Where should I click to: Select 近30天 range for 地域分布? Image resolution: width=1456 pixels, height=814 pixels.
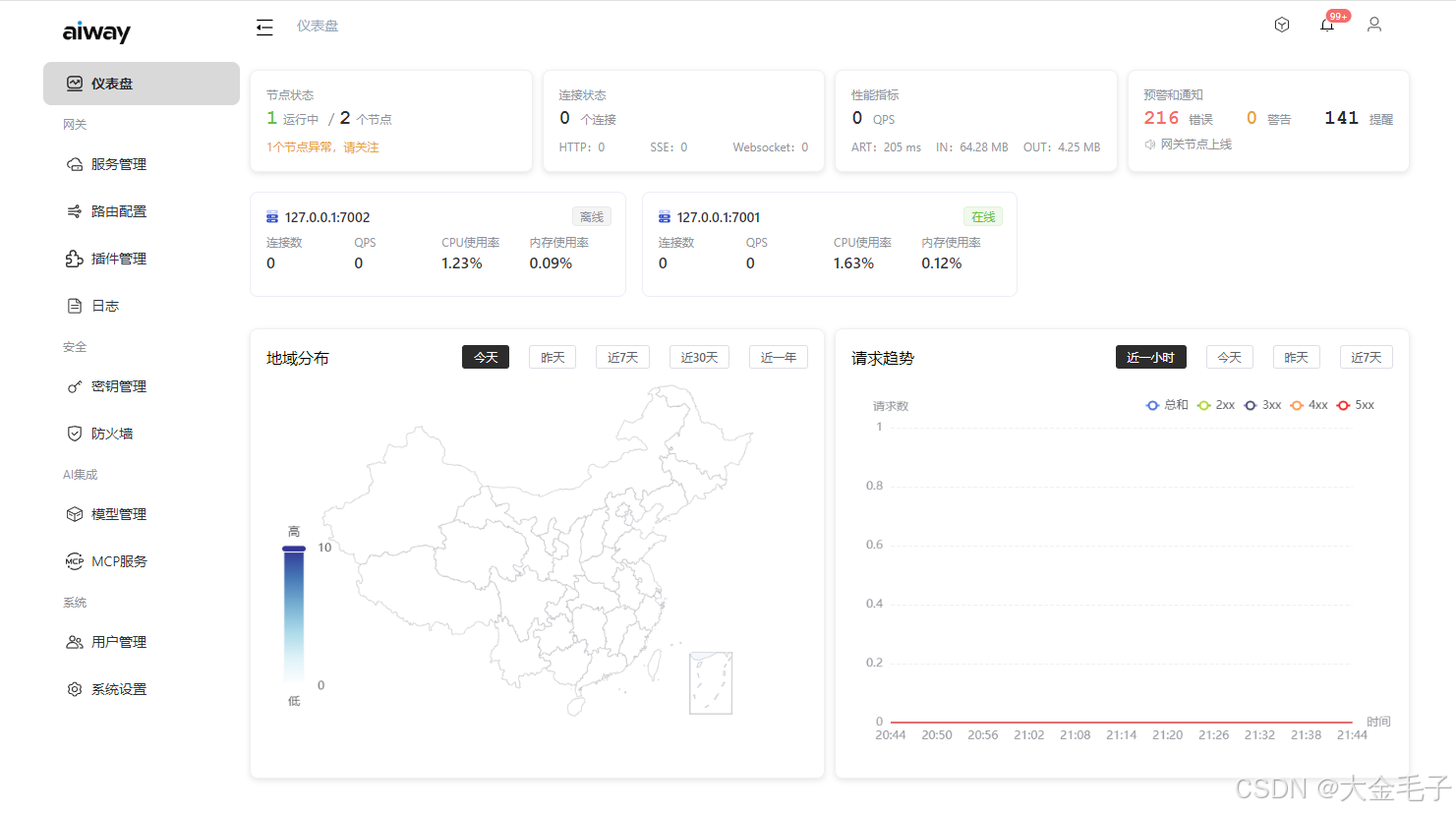pyautogui.click(x=699, y=357)
